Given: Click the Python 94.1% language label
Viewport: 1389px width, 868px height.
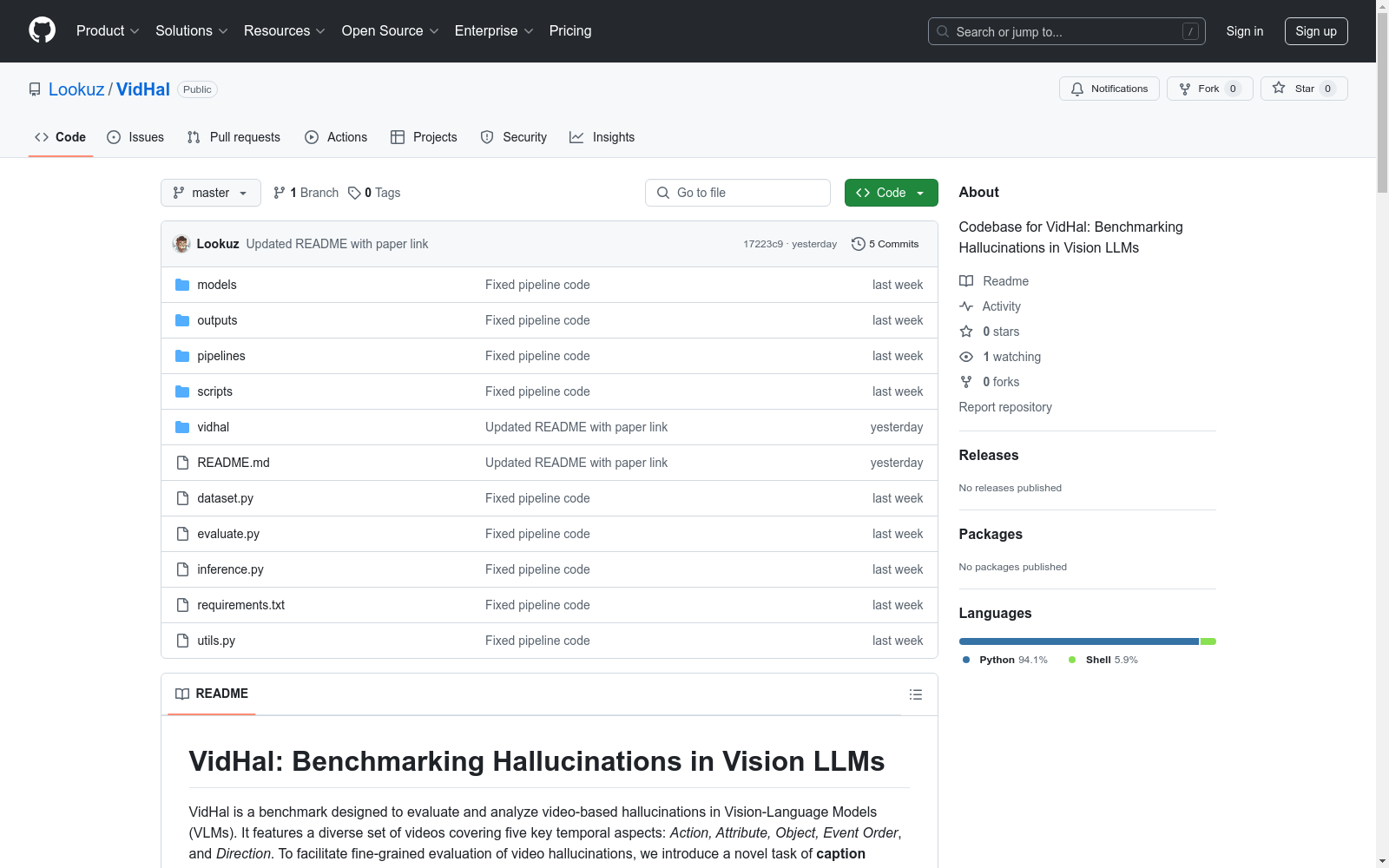Looking at the screenshot, I should pyautogui.click(x=1005, y=660).
